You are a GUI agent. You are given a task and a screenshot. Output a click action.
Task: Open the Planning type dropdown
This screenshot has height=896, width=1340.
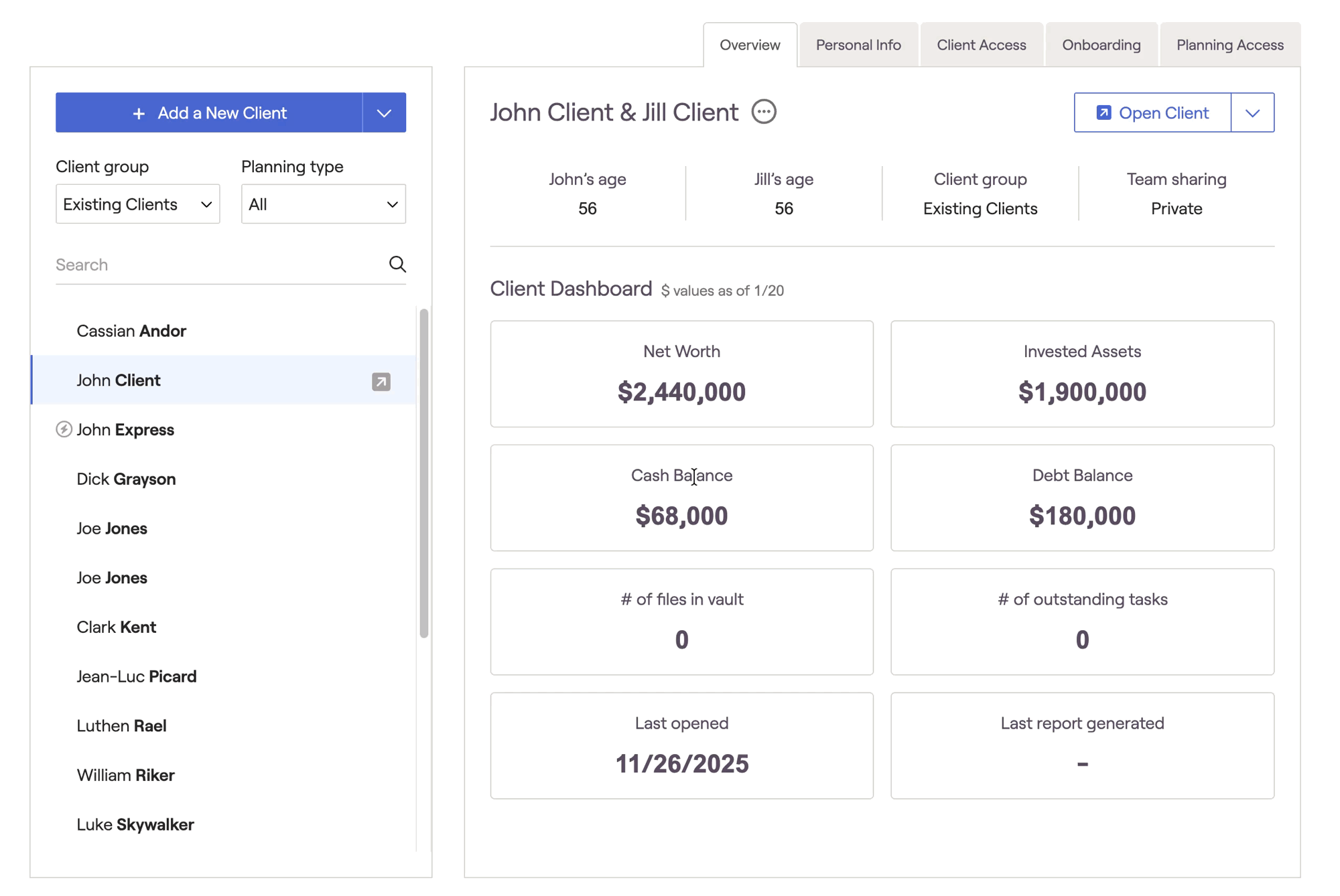tap(323, 204)
